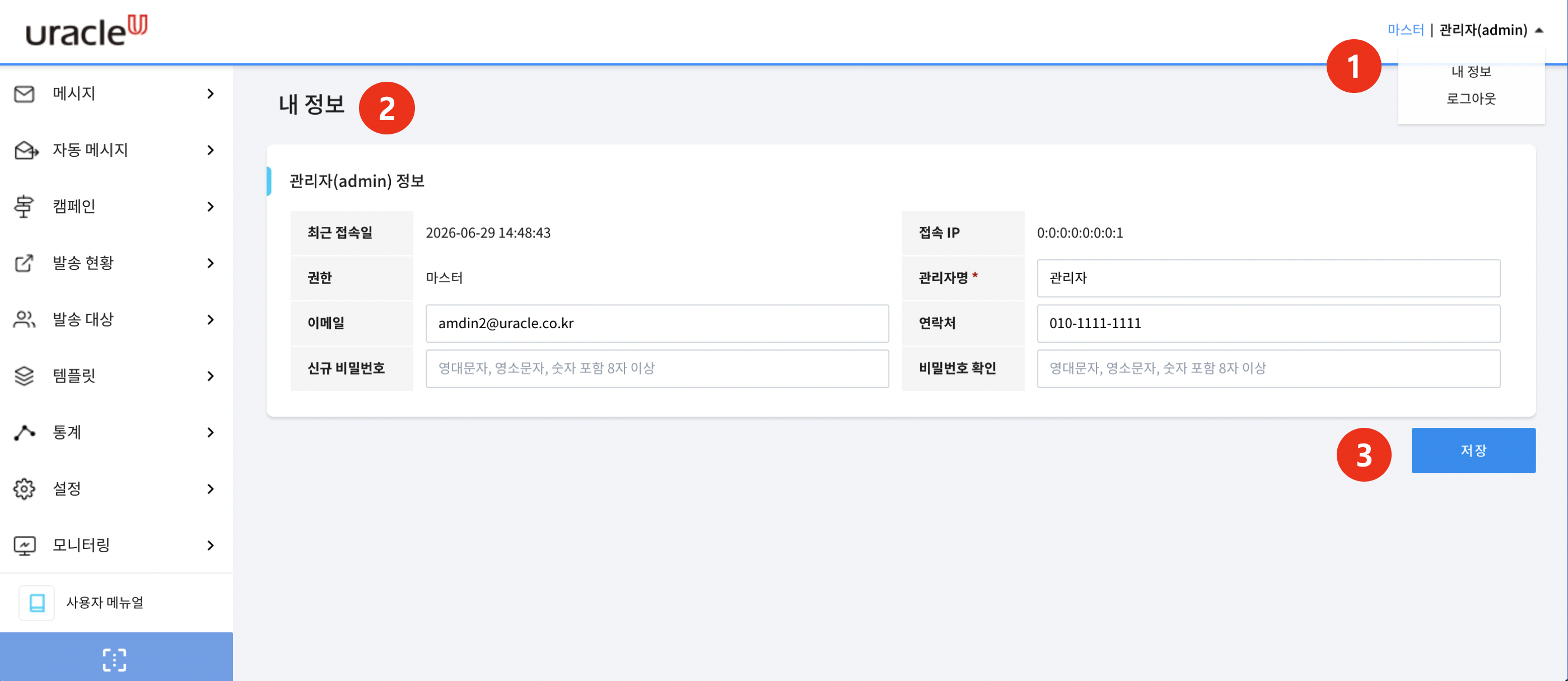This screenshot has width=1568, height=681.
Task: Expand the 설정 chevron
Action: (211, 489)
